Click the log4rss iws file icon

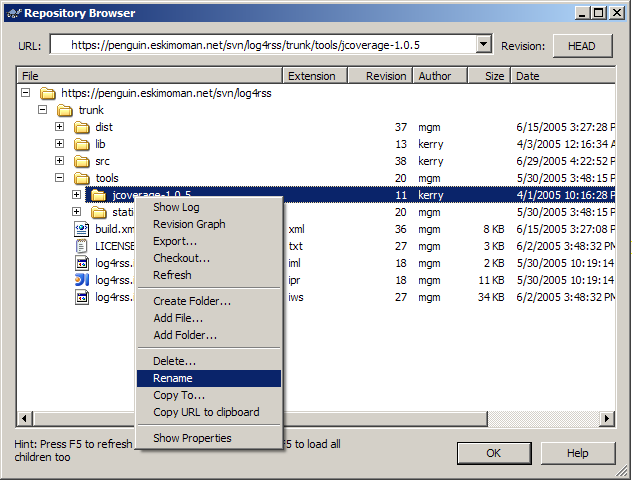click(x=82, y=298)
